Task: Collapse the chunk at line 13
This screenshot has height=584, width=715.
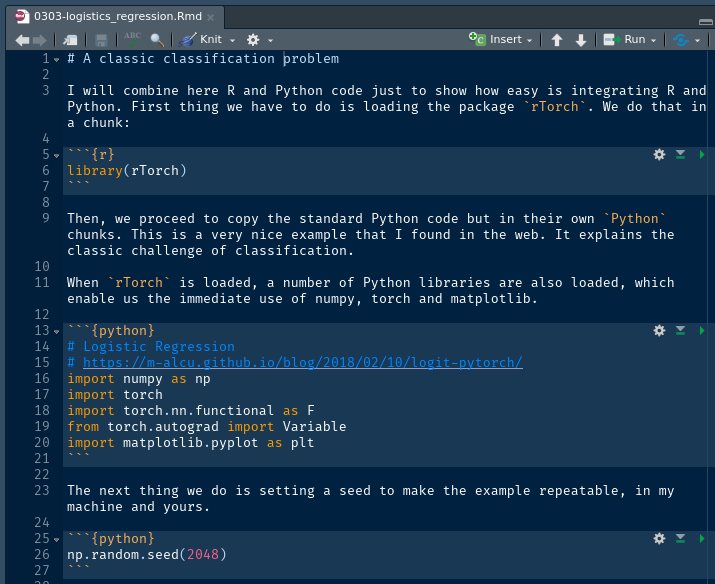Action: 57,331
